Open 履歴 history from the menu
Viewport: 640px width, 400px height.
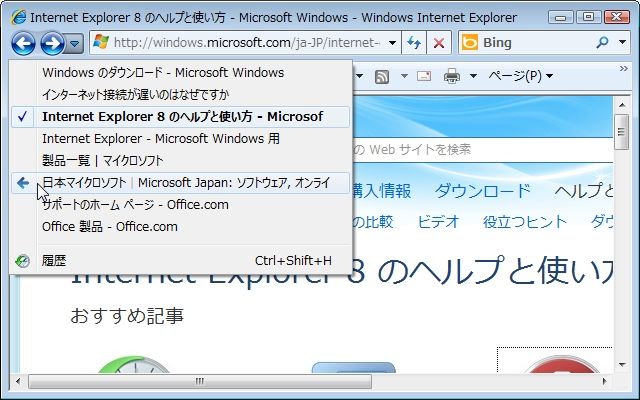180,261
